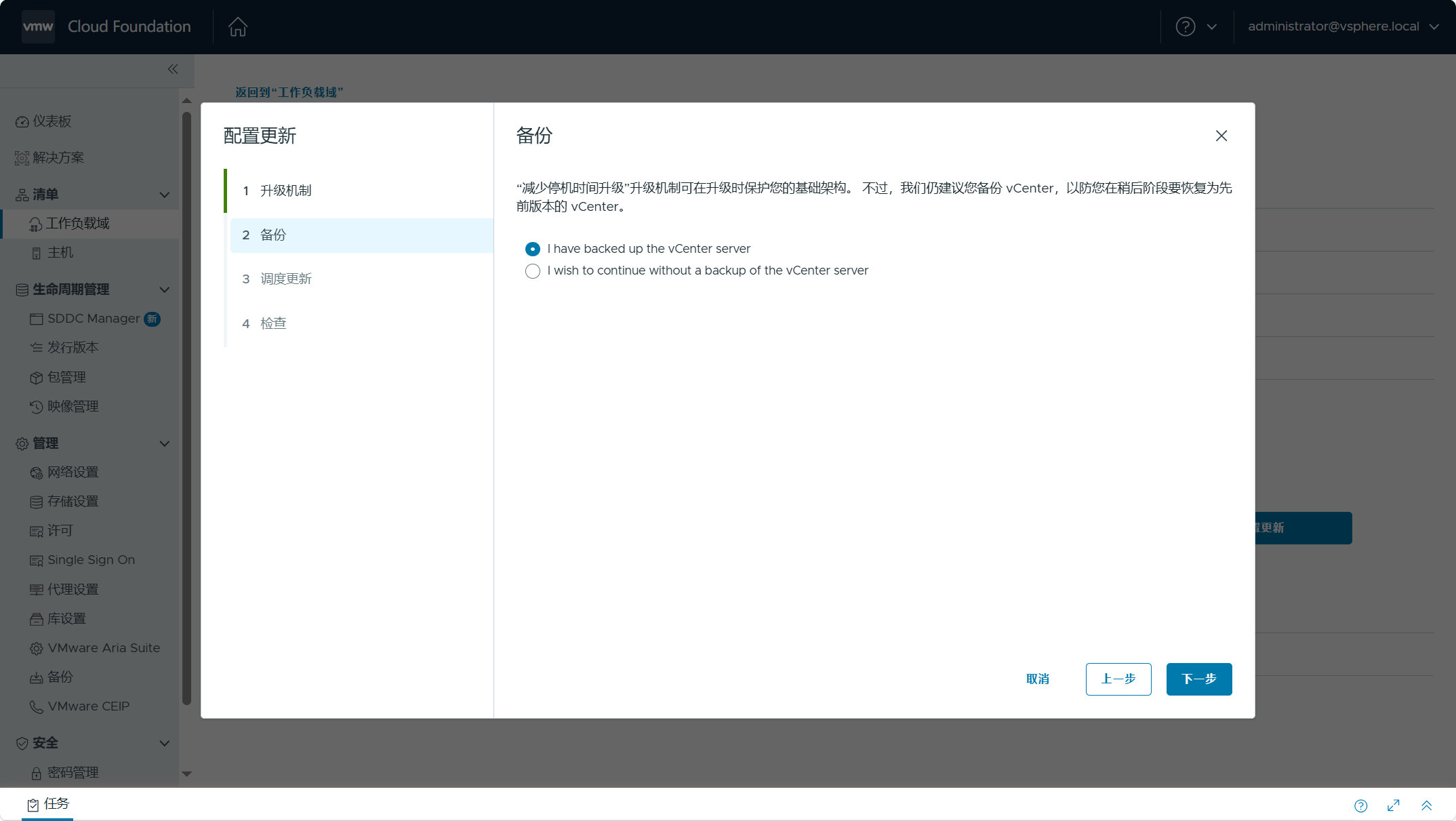1456x821 pixels.
Task: Click the workload domain (工作负载域) icon
Action: 35,224
